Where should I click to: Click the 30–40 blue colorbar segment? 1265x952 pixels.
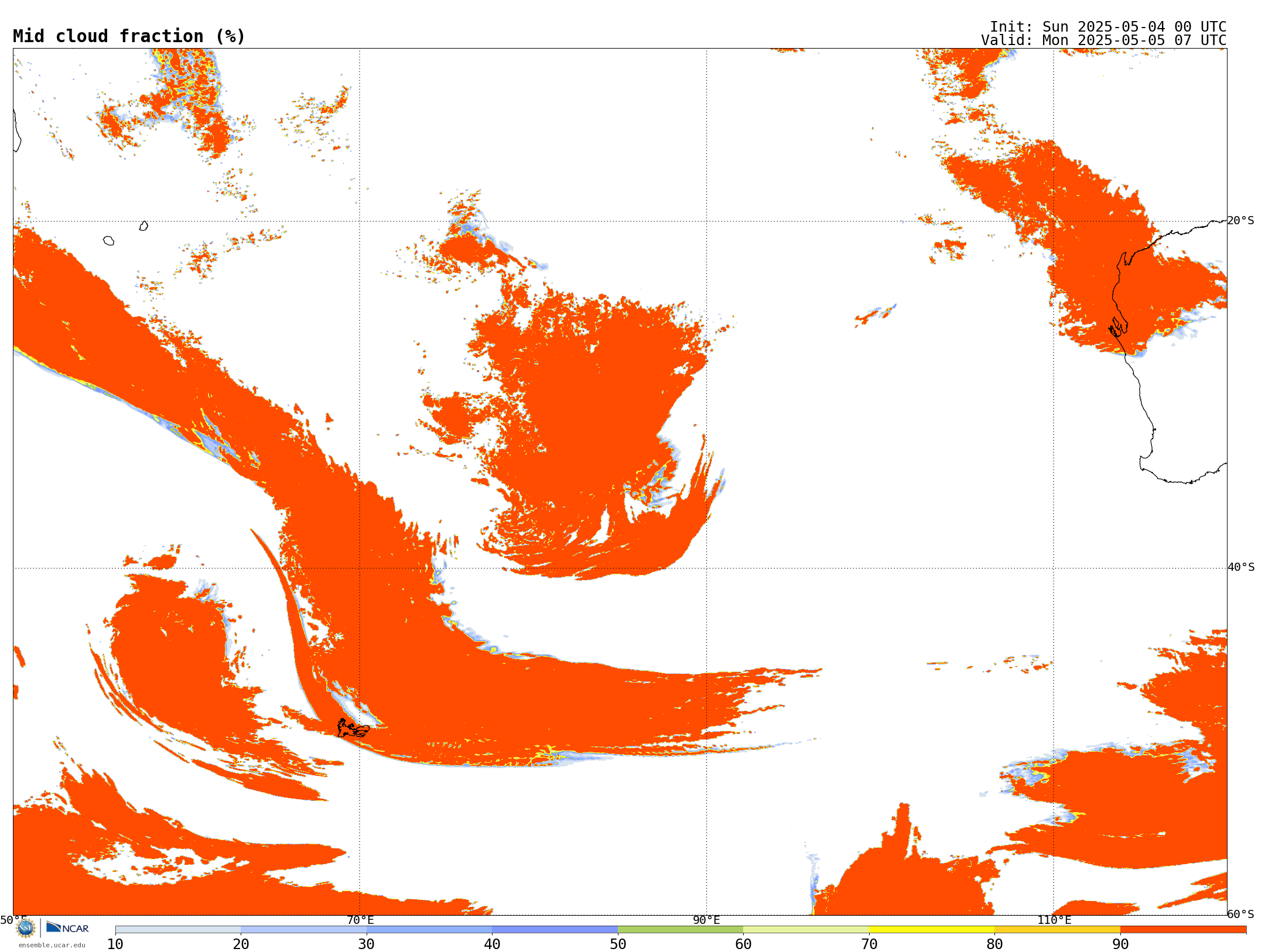(429, 930)
